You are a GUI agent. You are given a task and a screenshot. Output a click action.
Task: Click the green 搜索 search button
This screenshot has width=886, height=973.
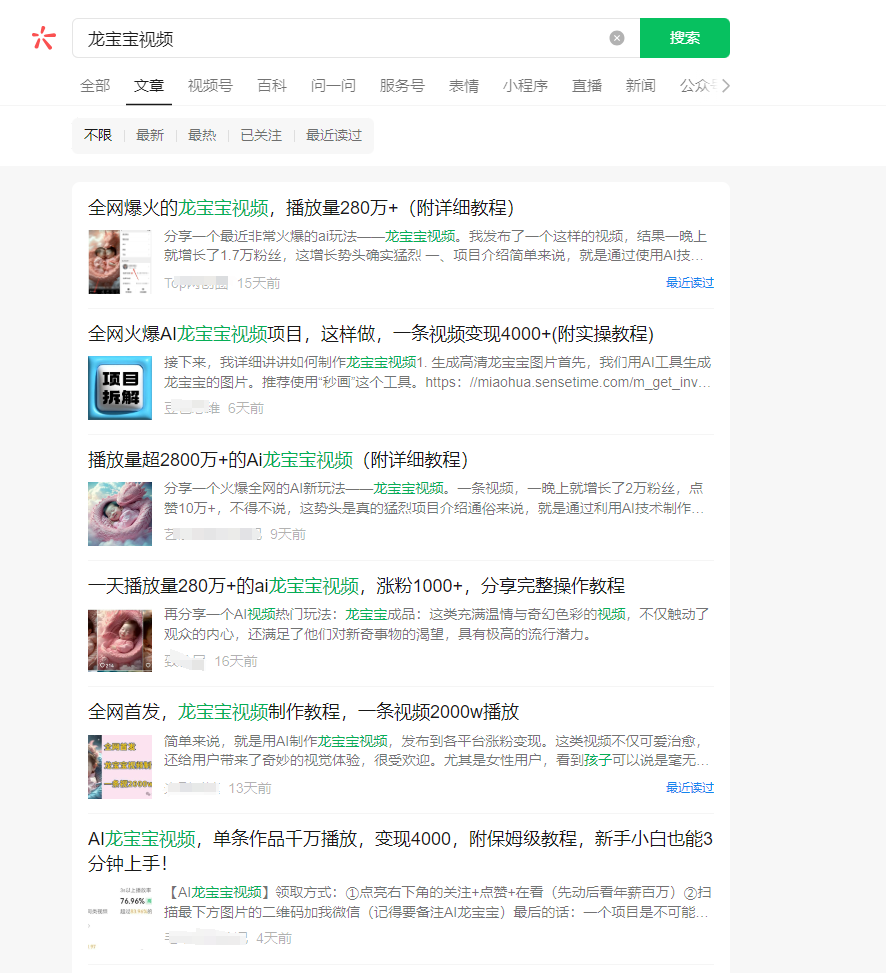[x=684, y=38]
